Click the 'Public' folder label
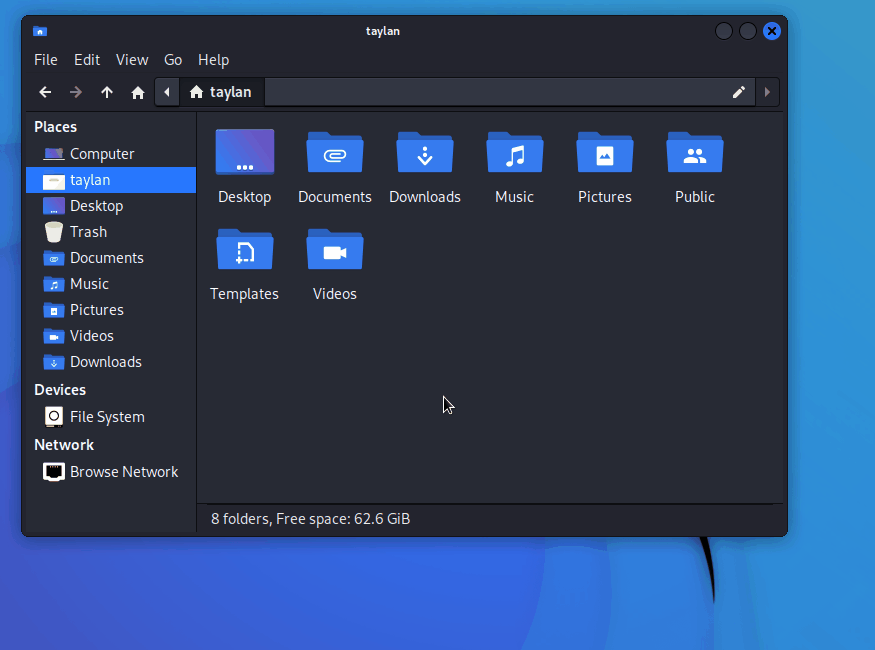The height and width of the screenshot is (650, 875). pos(695,197)
